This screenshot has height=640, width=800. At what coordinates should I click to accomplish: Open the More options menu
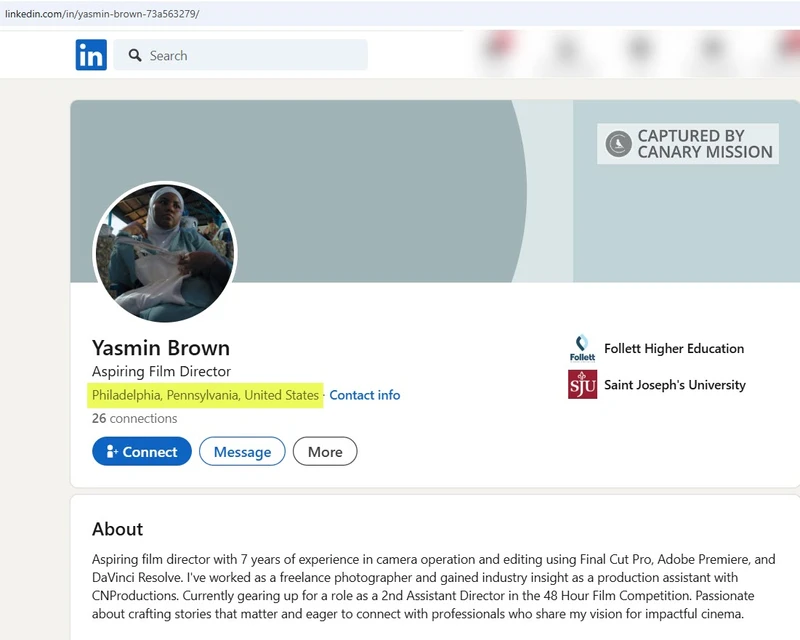pos(324,451)
